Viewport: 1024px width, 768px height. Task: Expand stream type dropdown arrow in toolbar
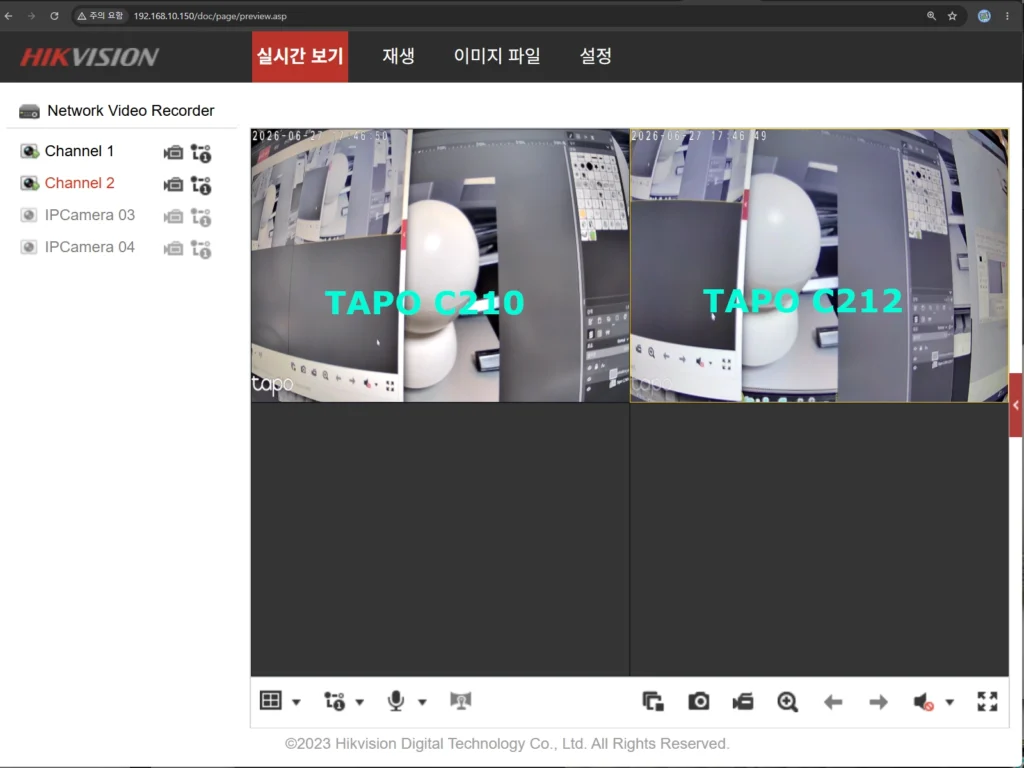point(359,703)
